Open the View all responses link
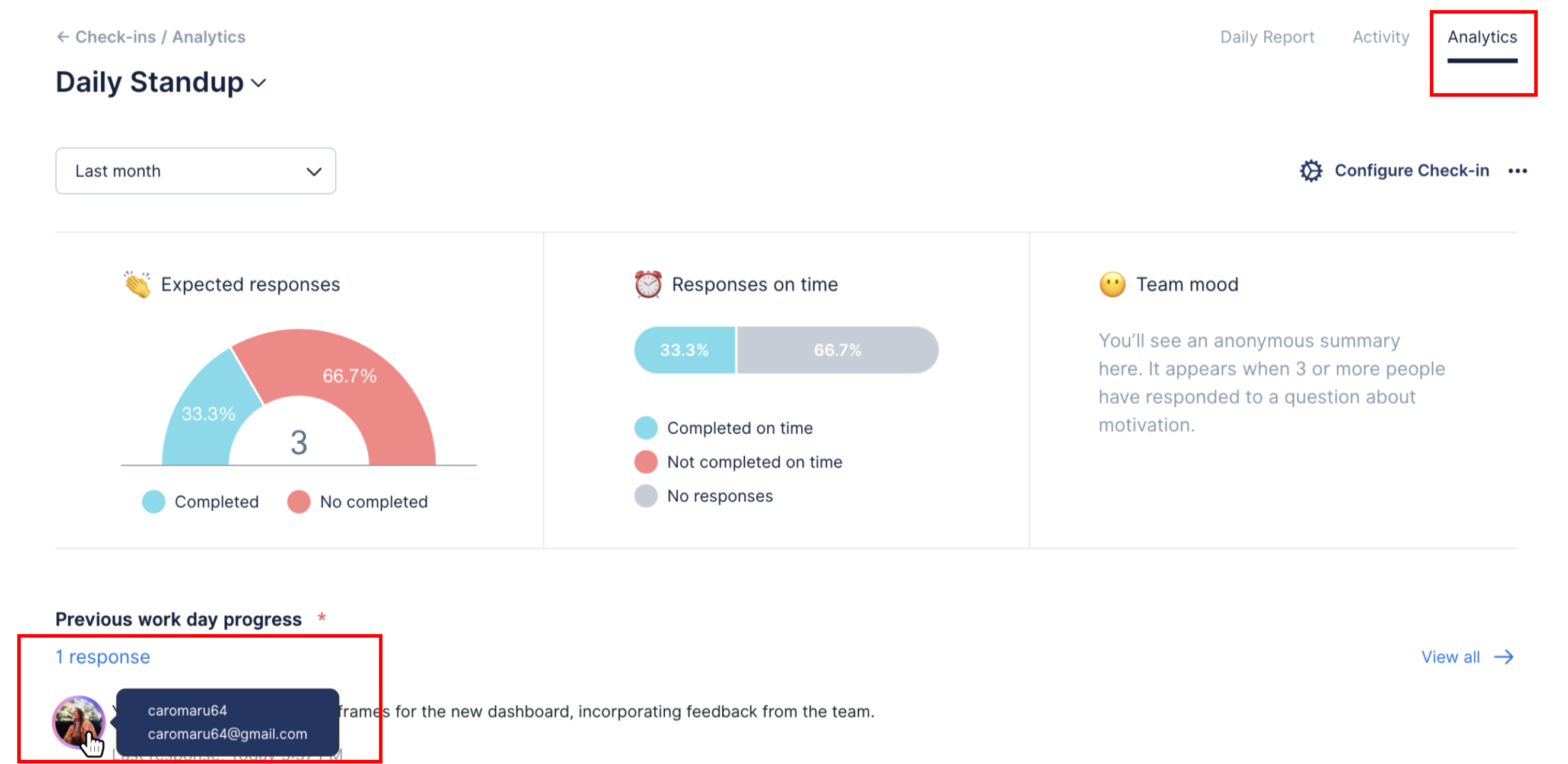This screenshot has width=1568, height=764. (x=1450, y=657)
